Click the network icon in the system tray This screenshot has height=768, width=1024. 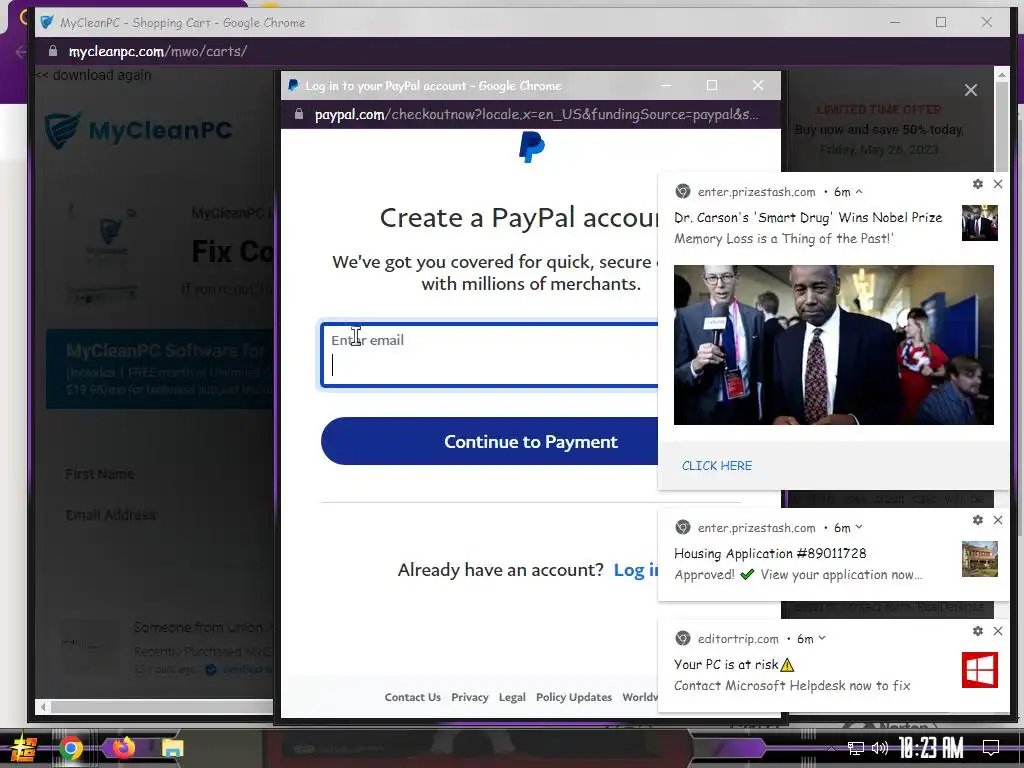(856, 748)
